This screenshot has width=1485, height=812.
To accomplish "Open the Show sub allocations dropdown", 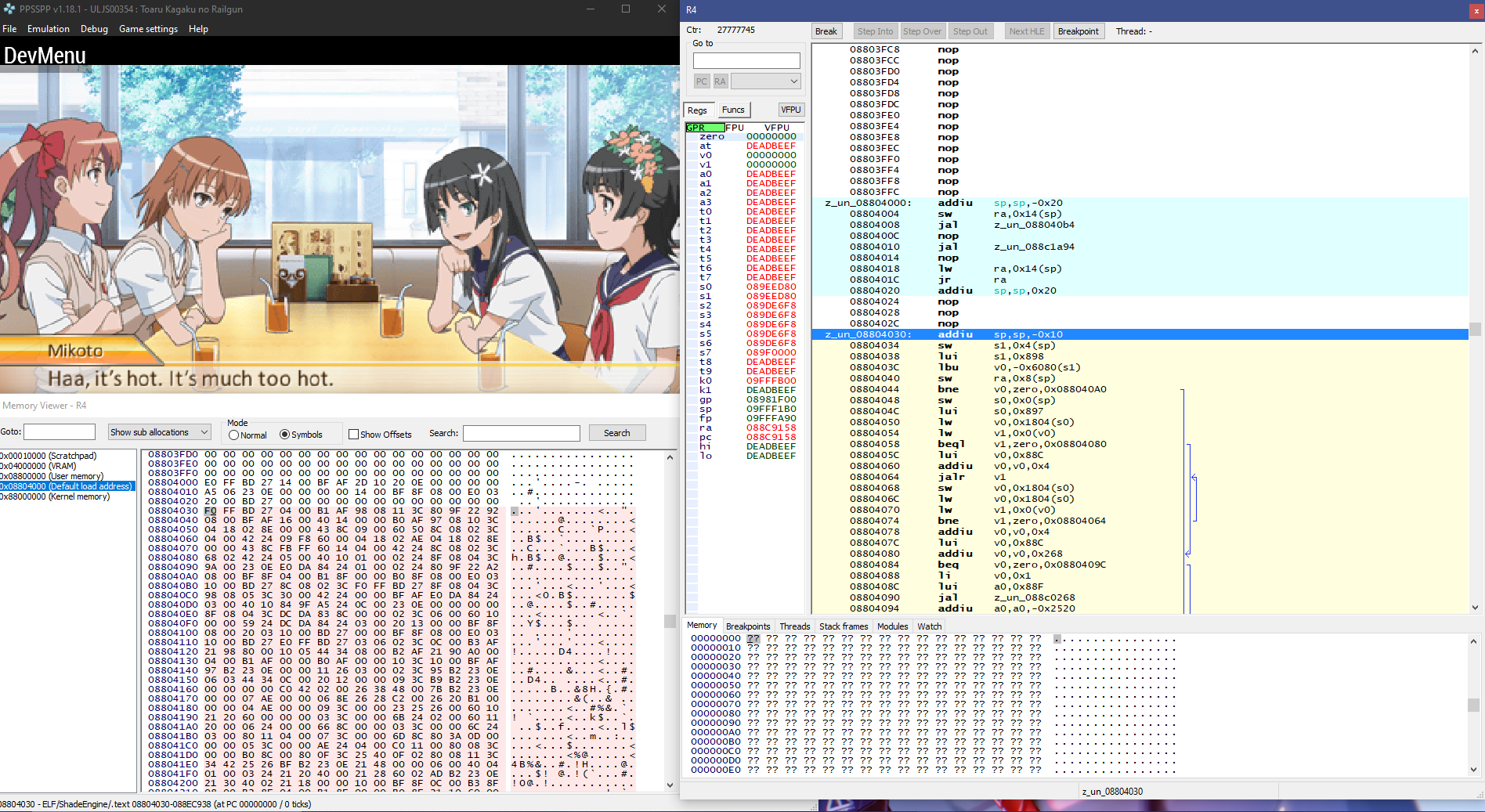I will point(160,432).
